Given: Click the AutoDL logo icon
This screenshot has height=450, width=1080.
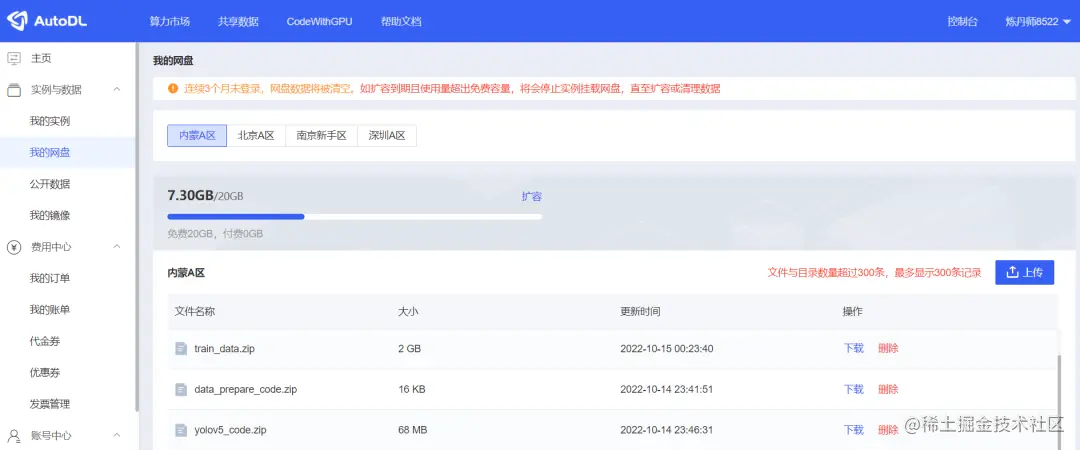Looking at the screenshot, I should [x=17, y=21].
